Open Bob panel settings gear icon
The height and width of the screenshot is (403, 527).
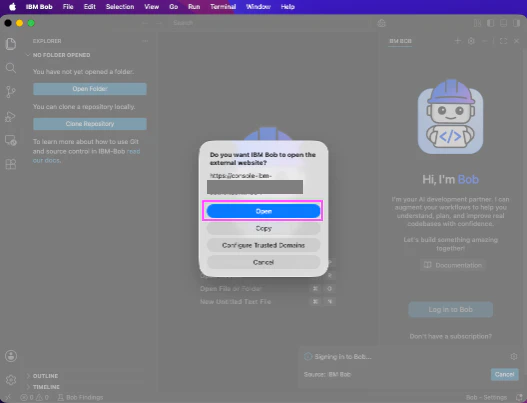click(471, 41)
